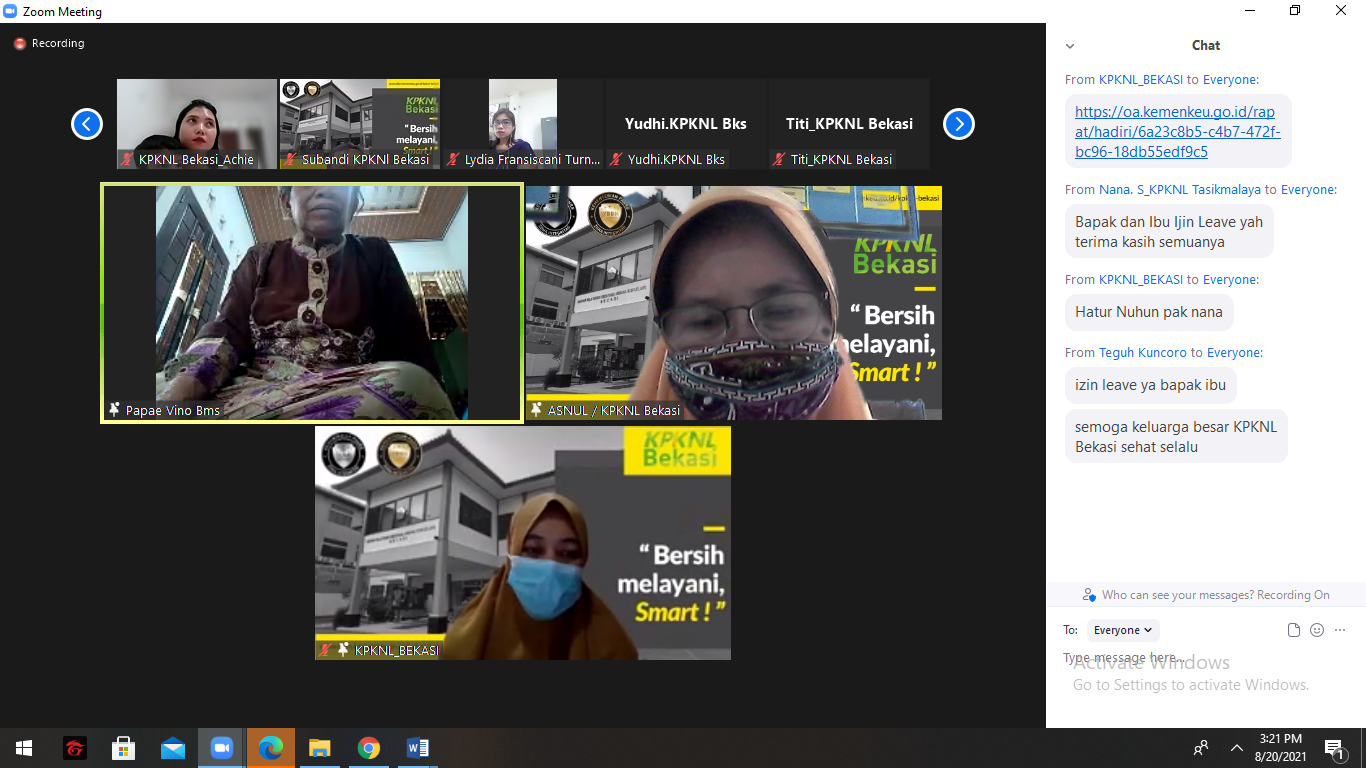
Task: Open the Windows notification center
Action: (x=1333, y=748)
